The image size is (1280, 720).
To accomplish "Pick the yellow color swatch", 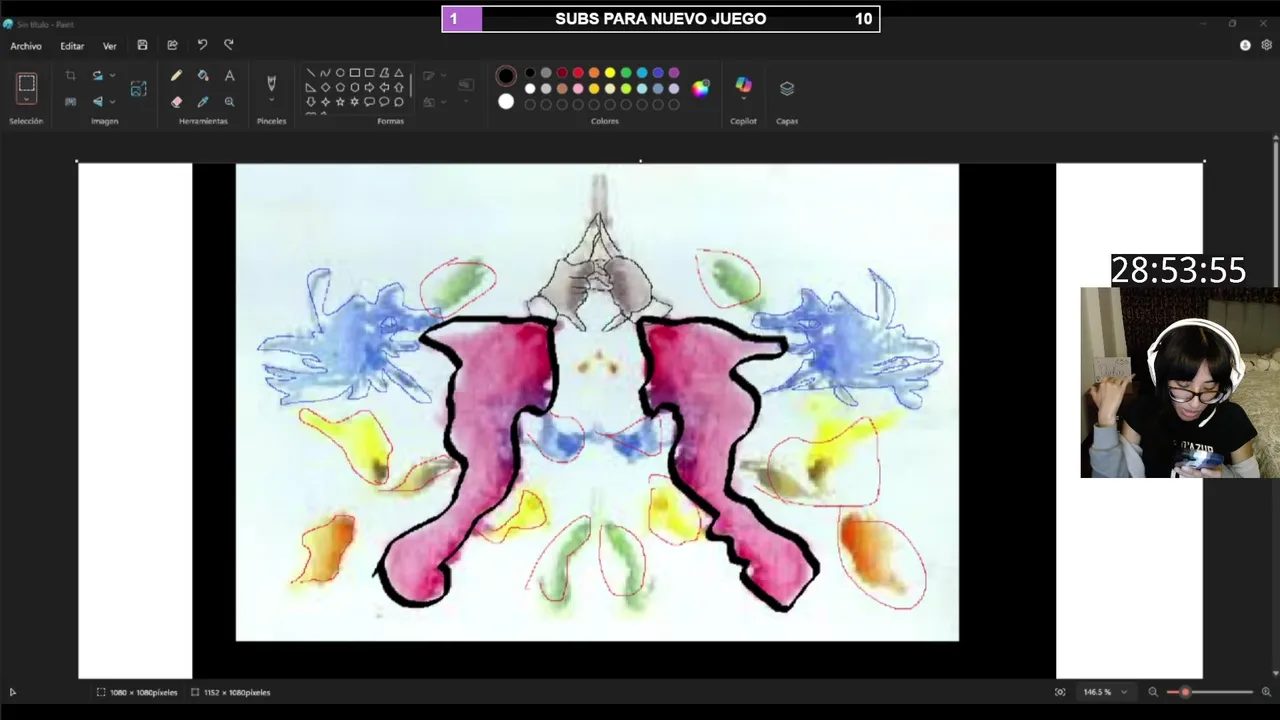I will [610, 73].
